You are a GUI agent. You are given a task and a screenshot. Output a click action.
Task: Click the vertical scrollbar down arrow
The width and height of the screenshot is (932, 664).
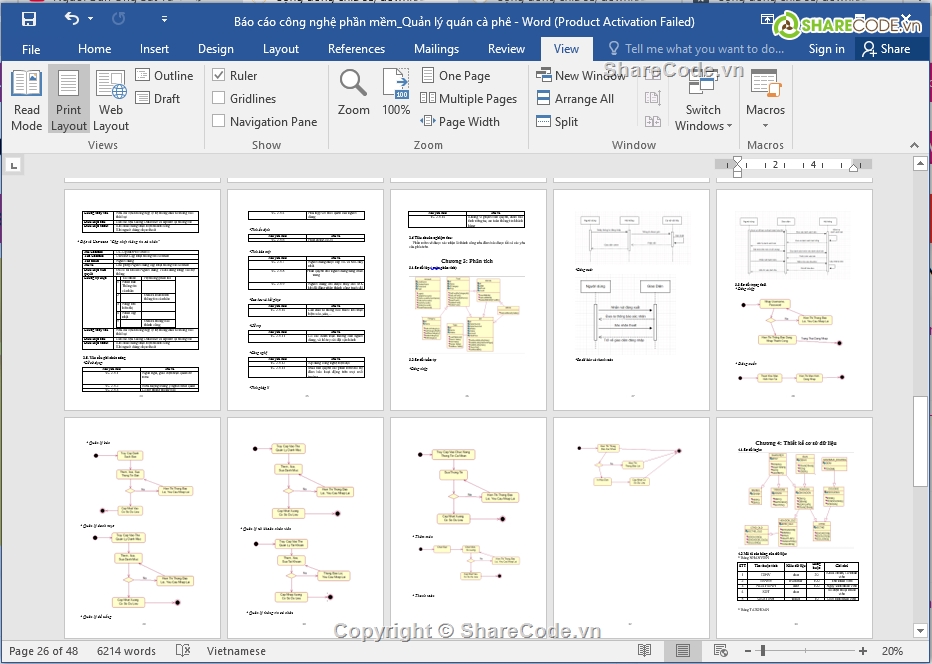click(920, 631)
